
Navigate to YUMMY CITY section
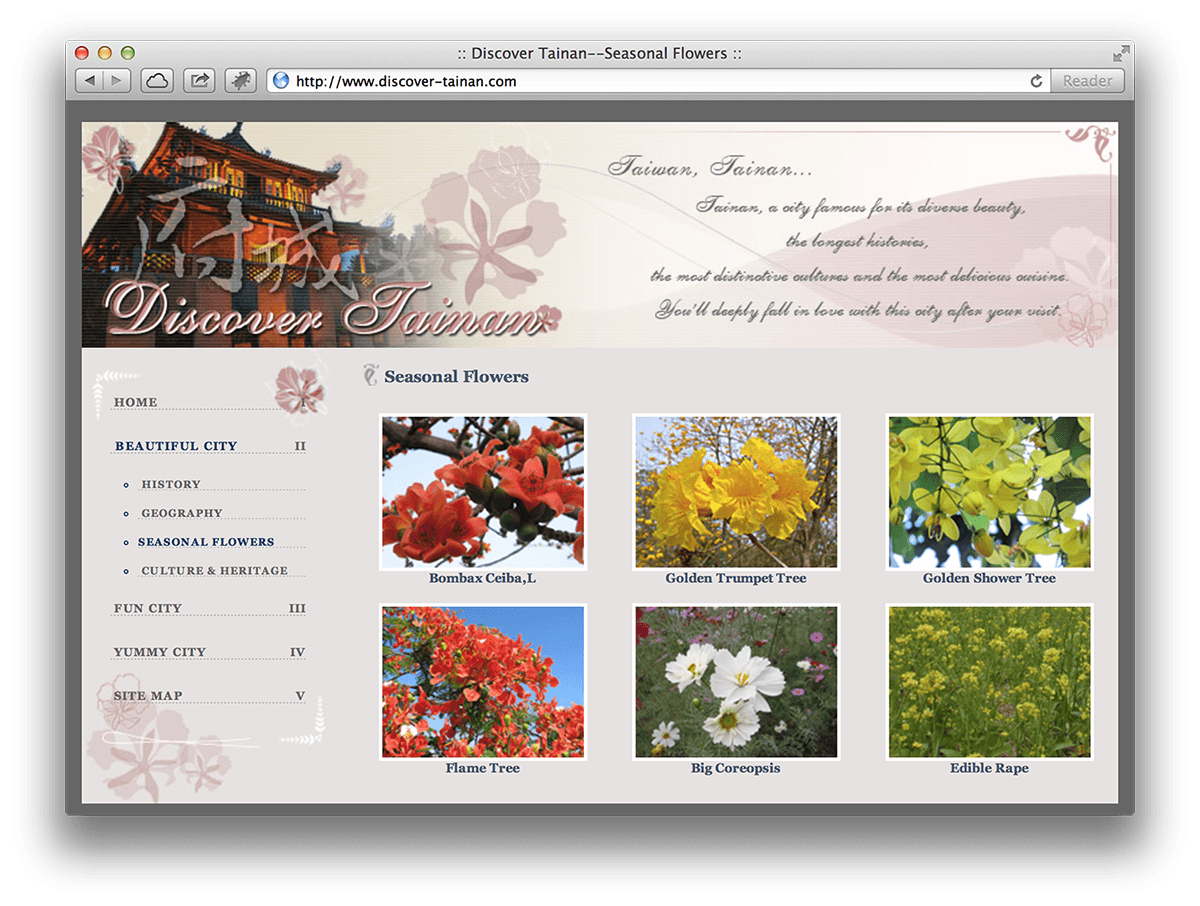160,652
